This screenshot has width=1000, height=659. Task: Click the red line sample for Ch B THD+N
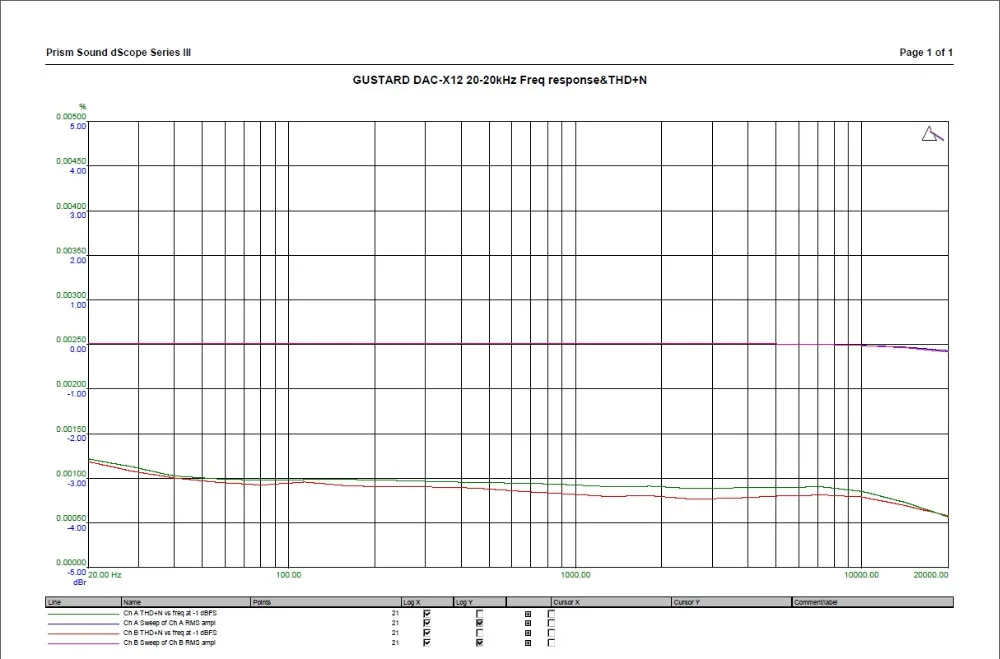tap(83, 633)
